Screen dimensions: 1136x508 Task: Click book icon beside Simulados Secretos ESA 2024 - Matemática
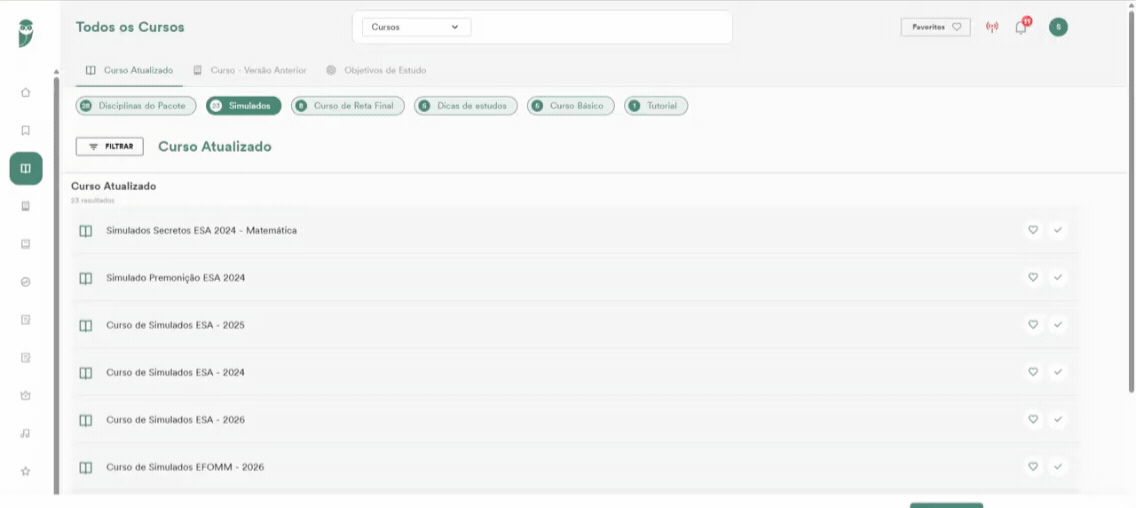click(x=85, y=231)
